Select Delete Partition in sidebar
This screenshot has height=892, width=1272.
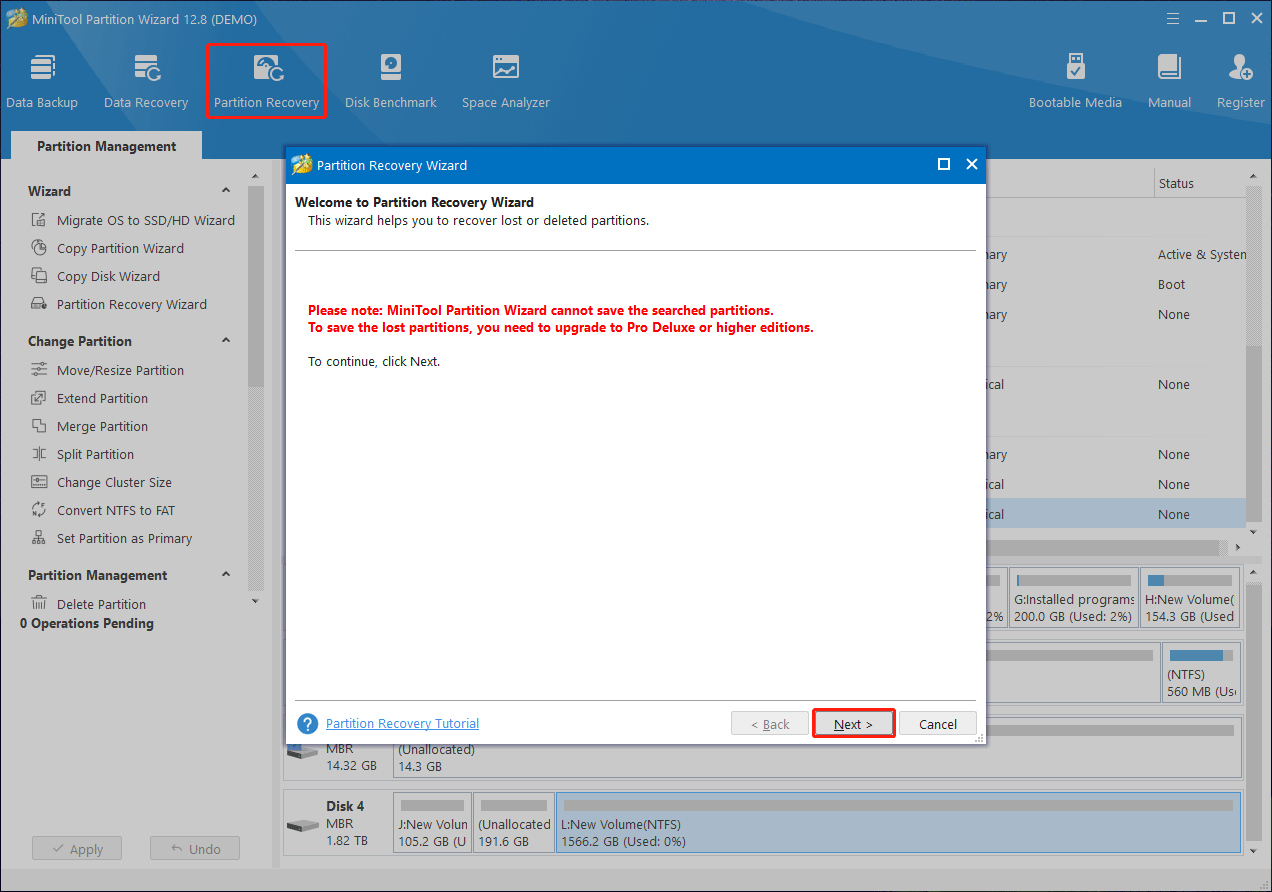coord(88,604)
